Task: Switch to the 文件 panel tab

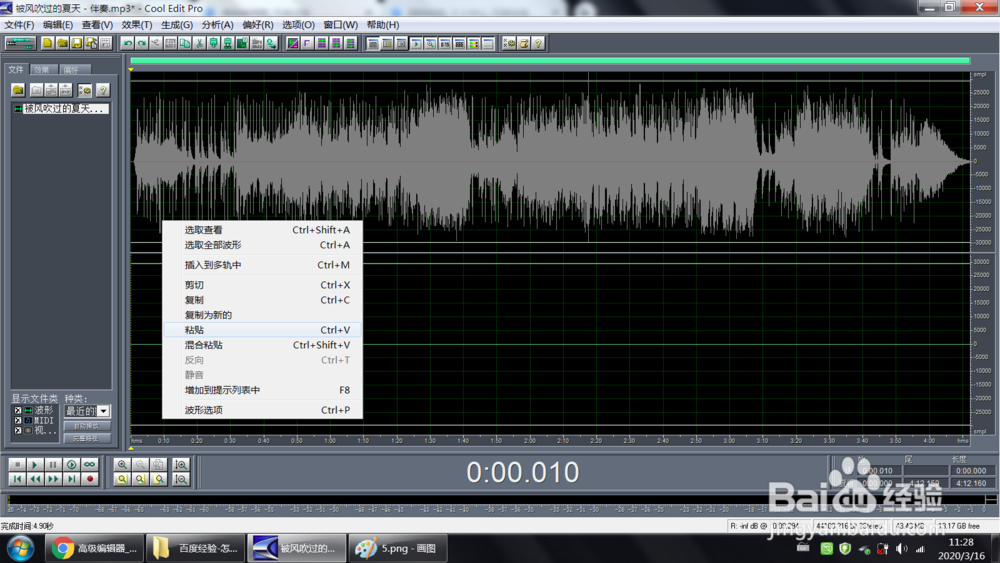Action: (x=16, y=69)
